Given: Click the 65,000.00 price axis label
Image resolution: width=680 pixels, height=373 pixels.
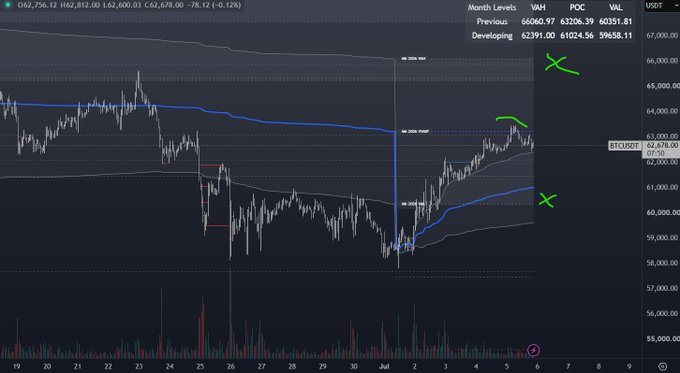Looking at the screenshot, I should pos(662,86).
